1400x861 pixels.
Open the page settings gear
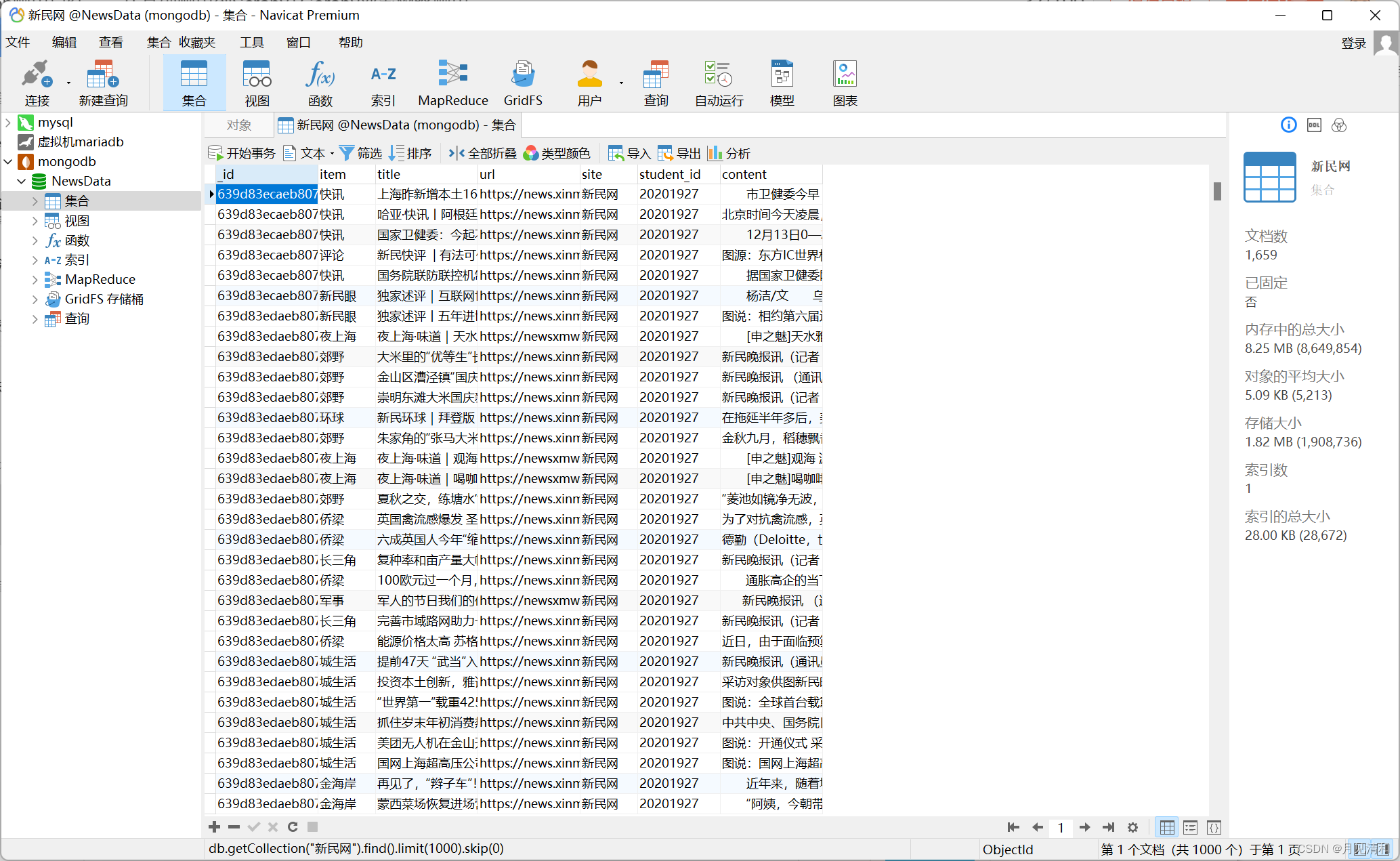(x=1132, y=827)
